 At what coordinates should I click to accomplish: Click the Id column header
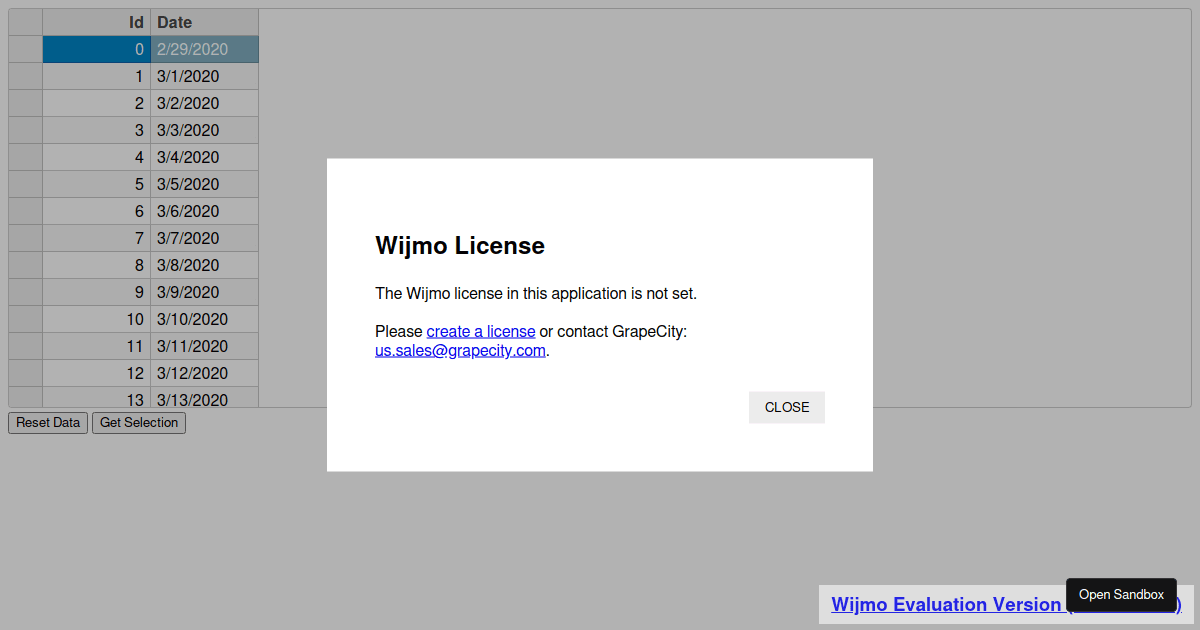point(96,22)
